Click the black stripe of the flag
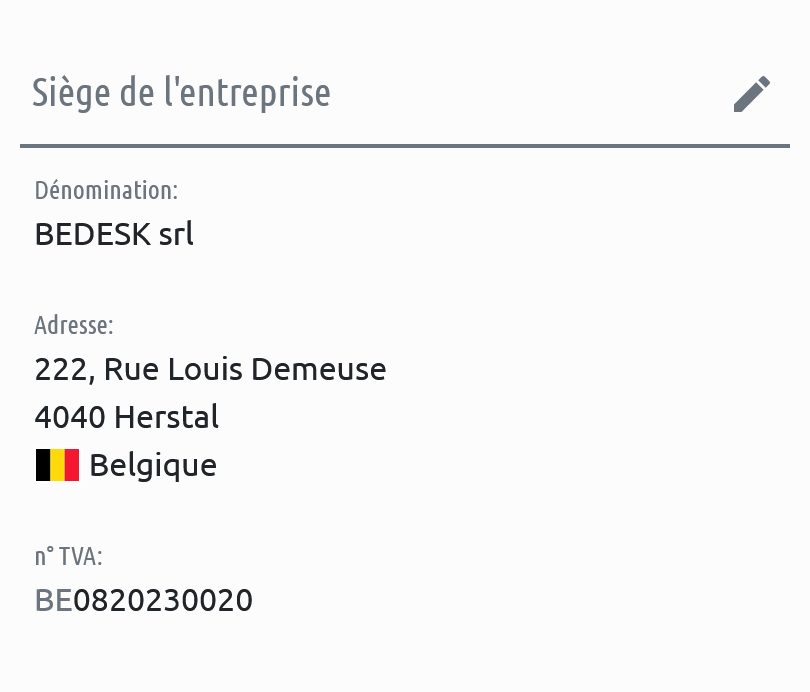810x692 pixels. pos(43,465)
